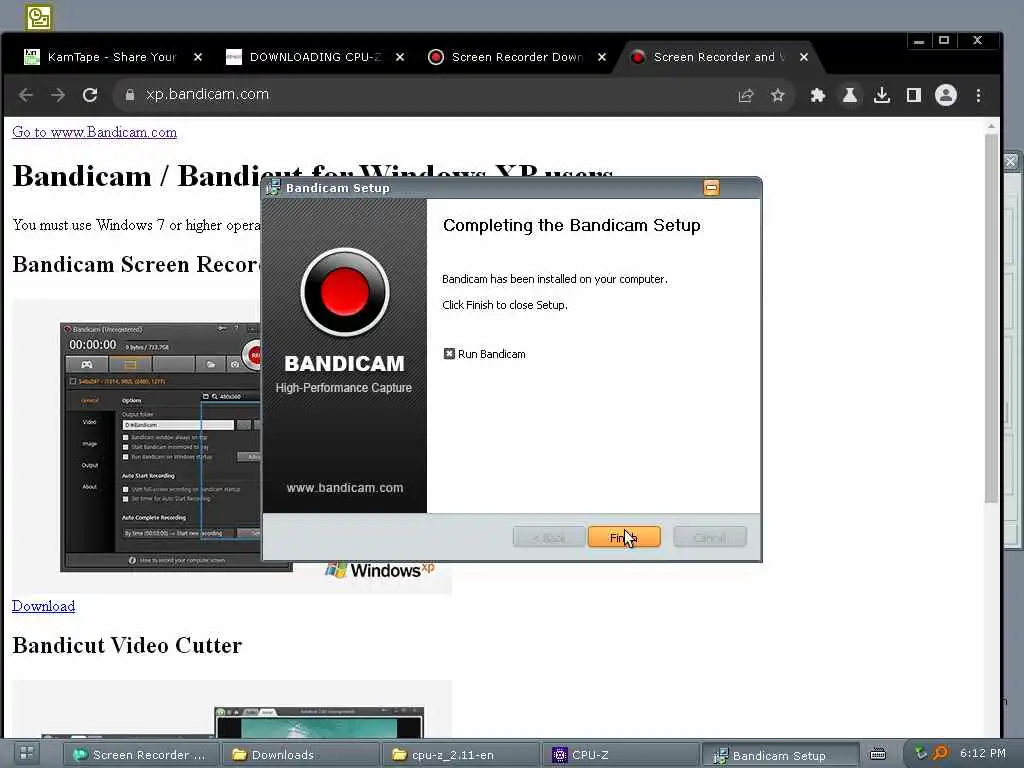
Task: Open the Go to www.Bandicam.com link
Action: coord(95,132)
